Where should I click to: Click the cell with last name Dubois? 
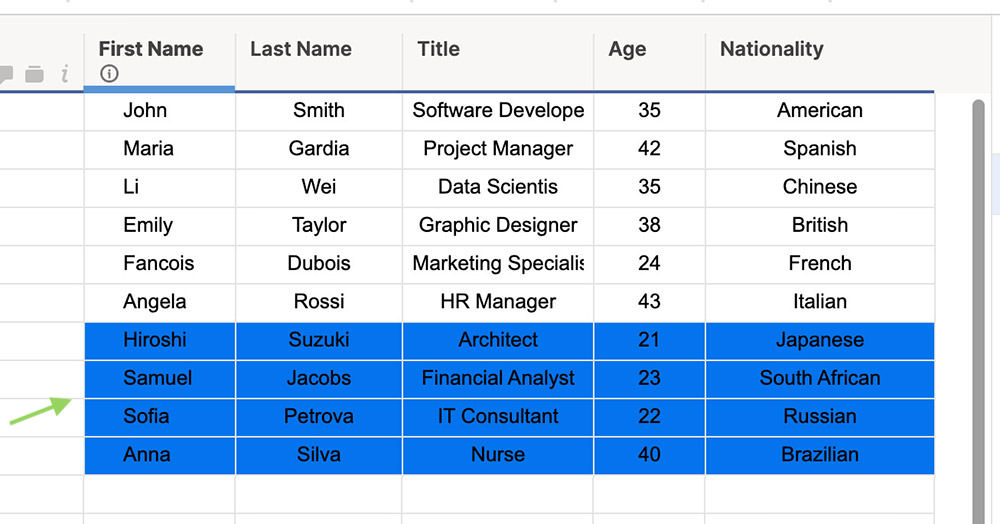coord(319,264)
